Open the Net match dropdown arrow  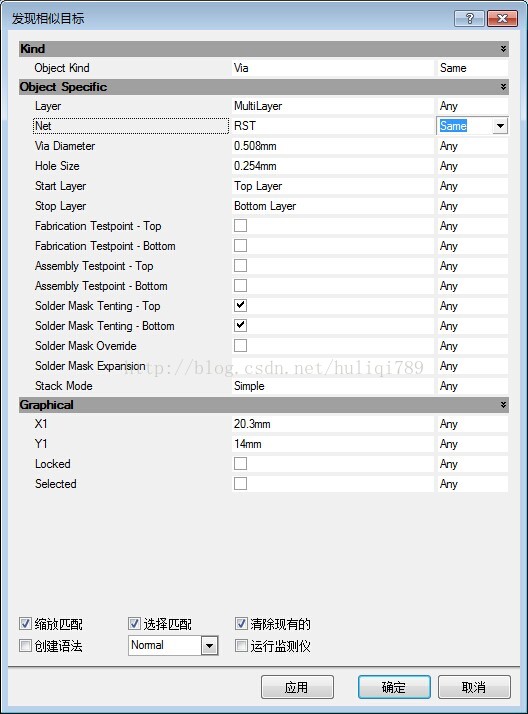pos(500,126)
